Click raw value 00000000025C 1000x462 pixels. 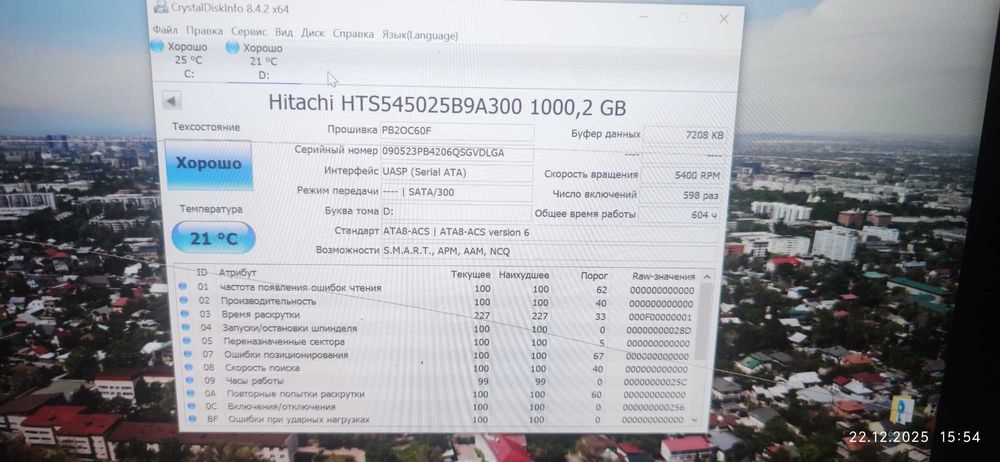click(x=655, y=382)
